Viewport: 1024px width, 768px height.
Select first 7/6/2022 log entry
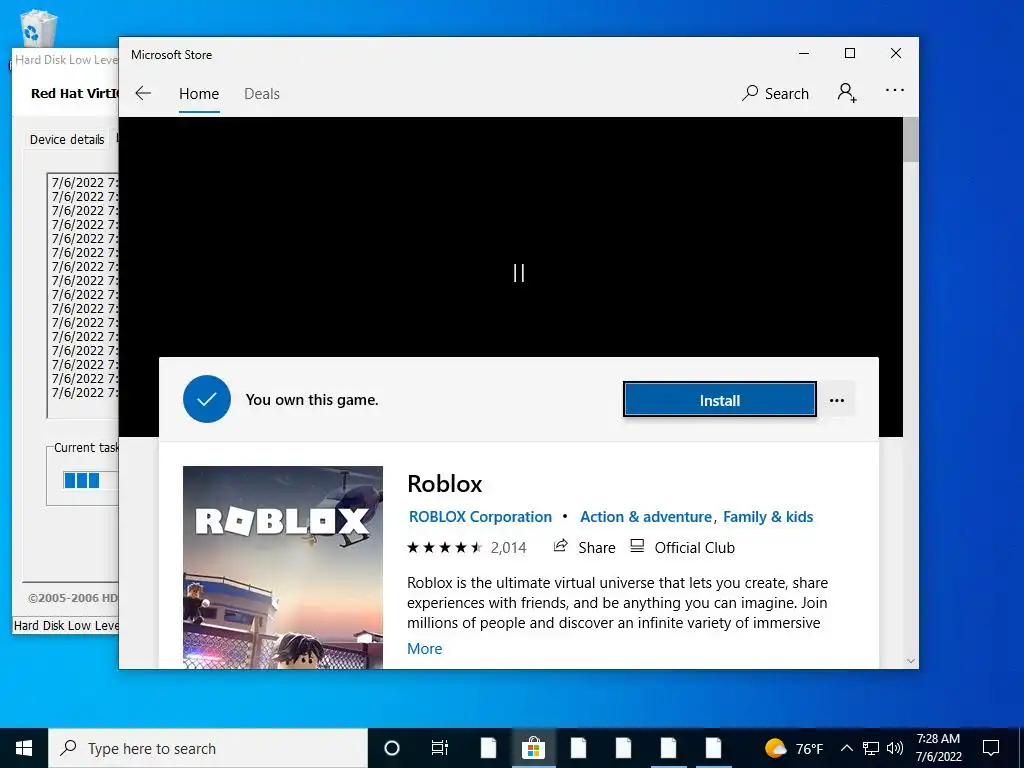(x=85, y=183)
